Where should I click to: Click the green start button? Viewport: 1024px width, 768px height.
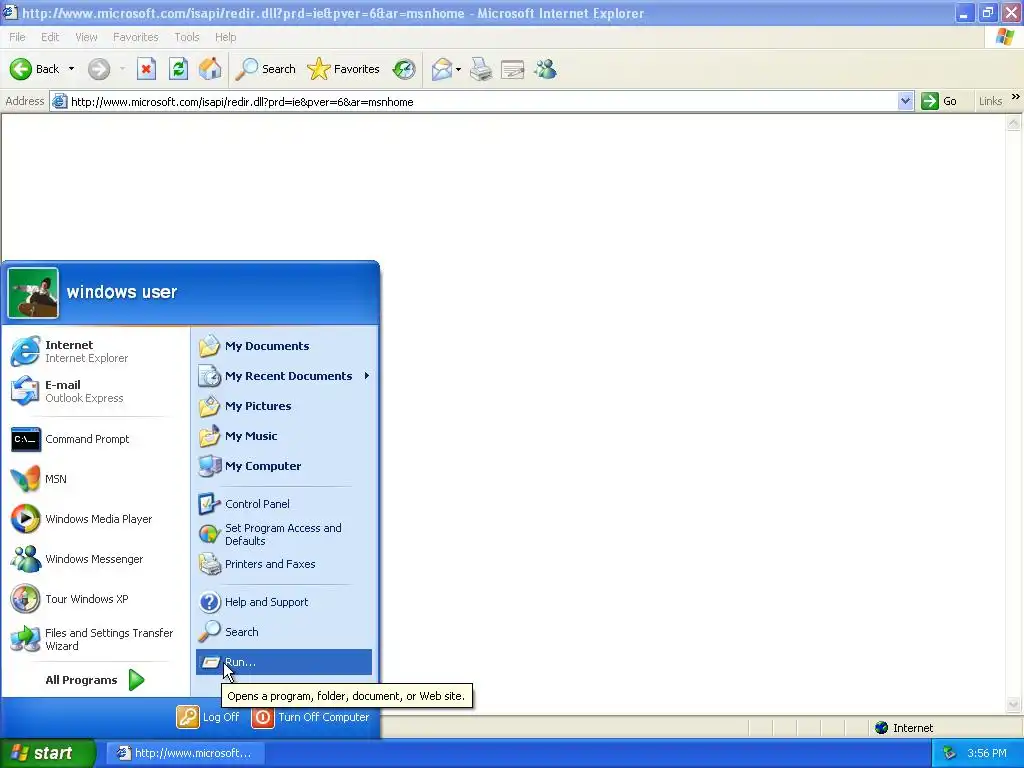(x=48, y=753)
